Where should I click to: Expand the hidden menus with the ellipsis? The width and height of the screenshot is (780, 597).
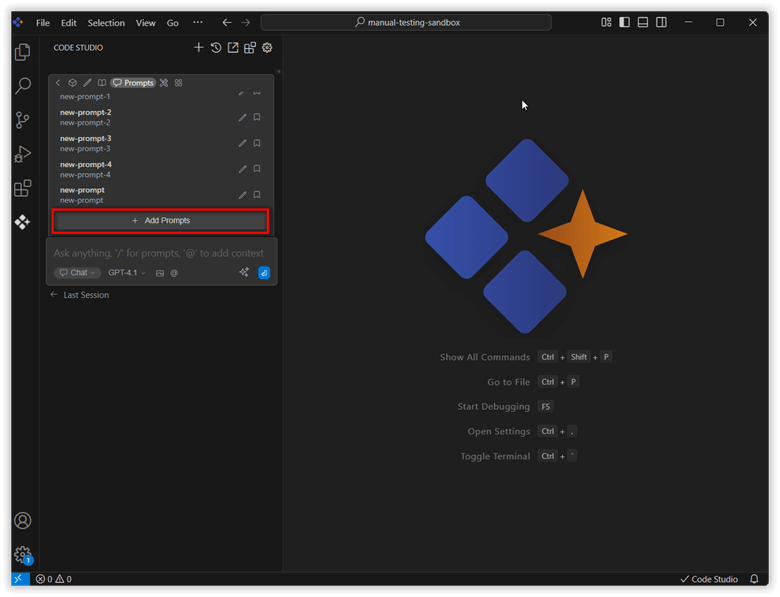[197, 22]
